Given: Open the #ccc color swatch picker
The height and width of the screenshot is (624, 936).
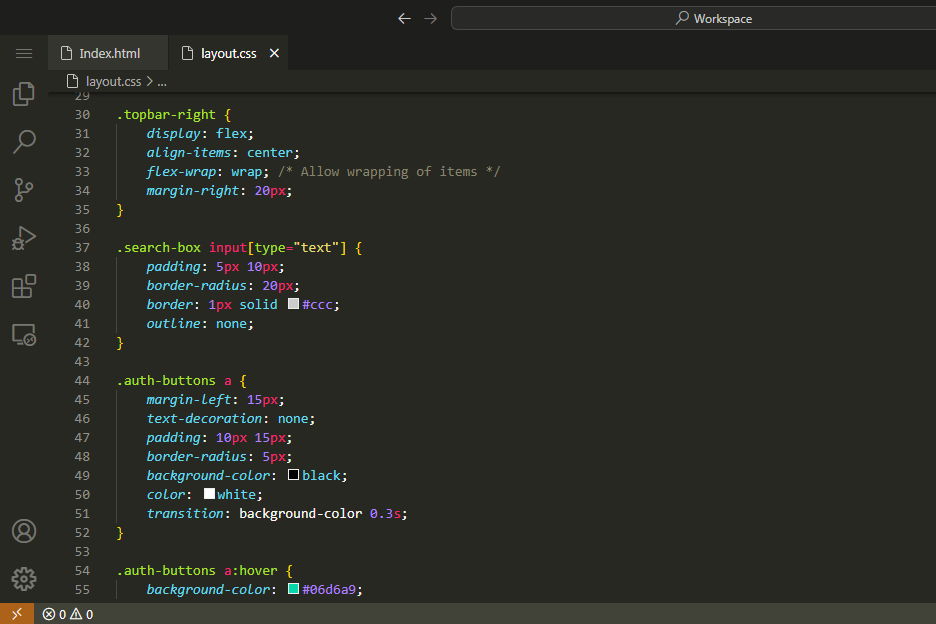Looking at the screenshot, I should click(x=294, y=304).
